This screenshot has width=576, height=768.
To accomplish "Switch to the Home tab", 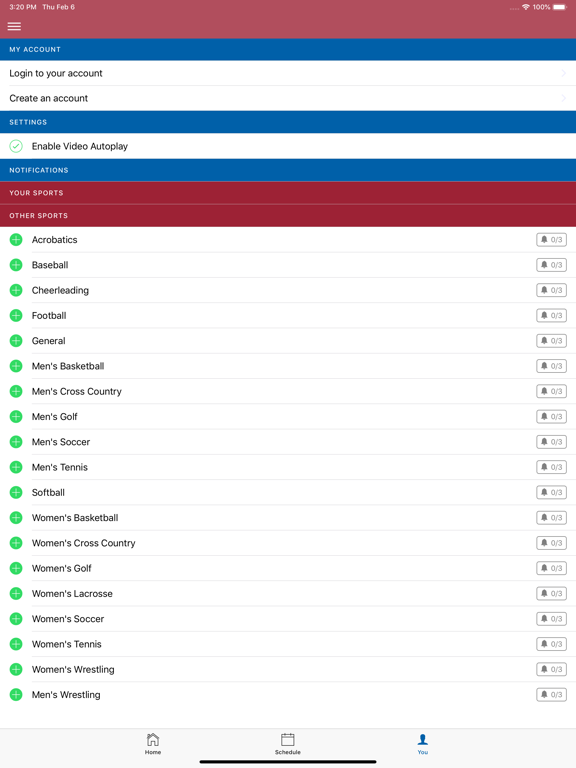I will tap(153, 744).
